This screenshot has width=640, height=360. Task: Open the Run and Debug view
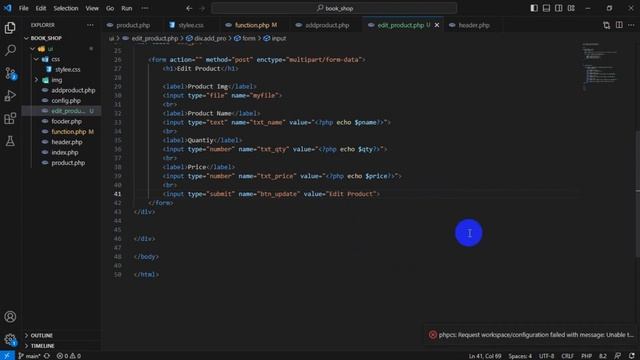[x=10, y=96]
